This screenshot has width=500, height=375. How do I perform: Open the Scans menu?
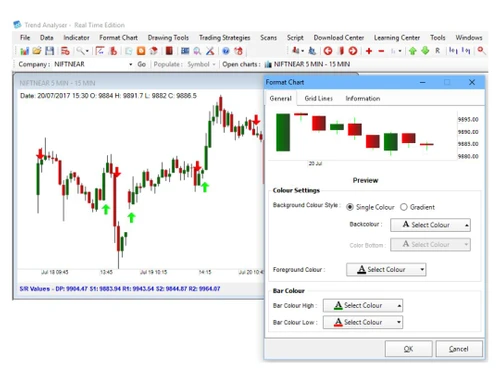[268, 38]
